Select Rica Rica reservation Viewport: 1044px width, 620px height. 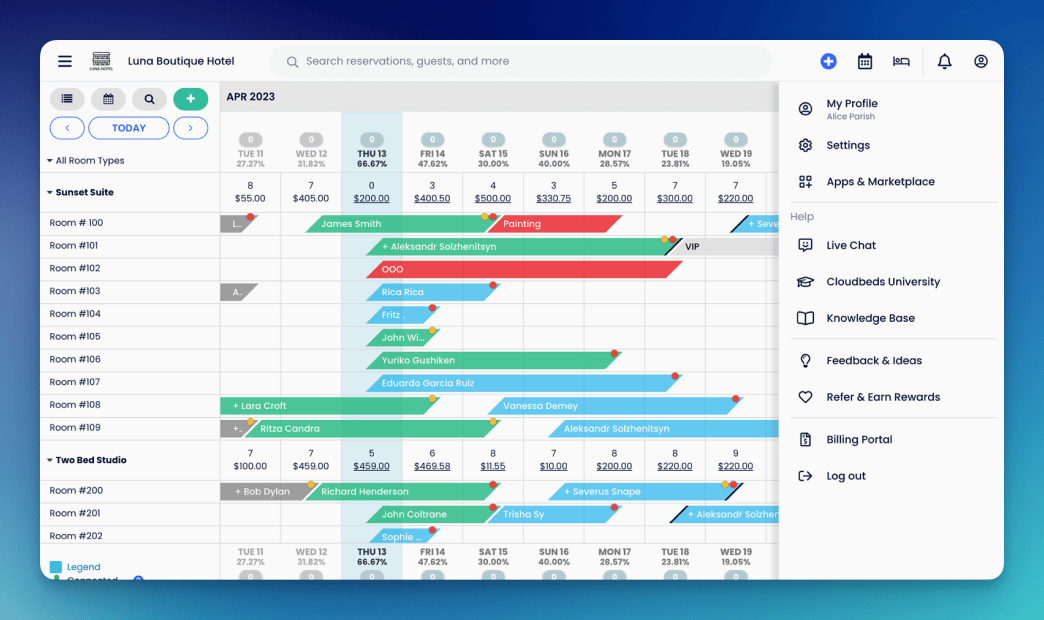click(433, 292)
